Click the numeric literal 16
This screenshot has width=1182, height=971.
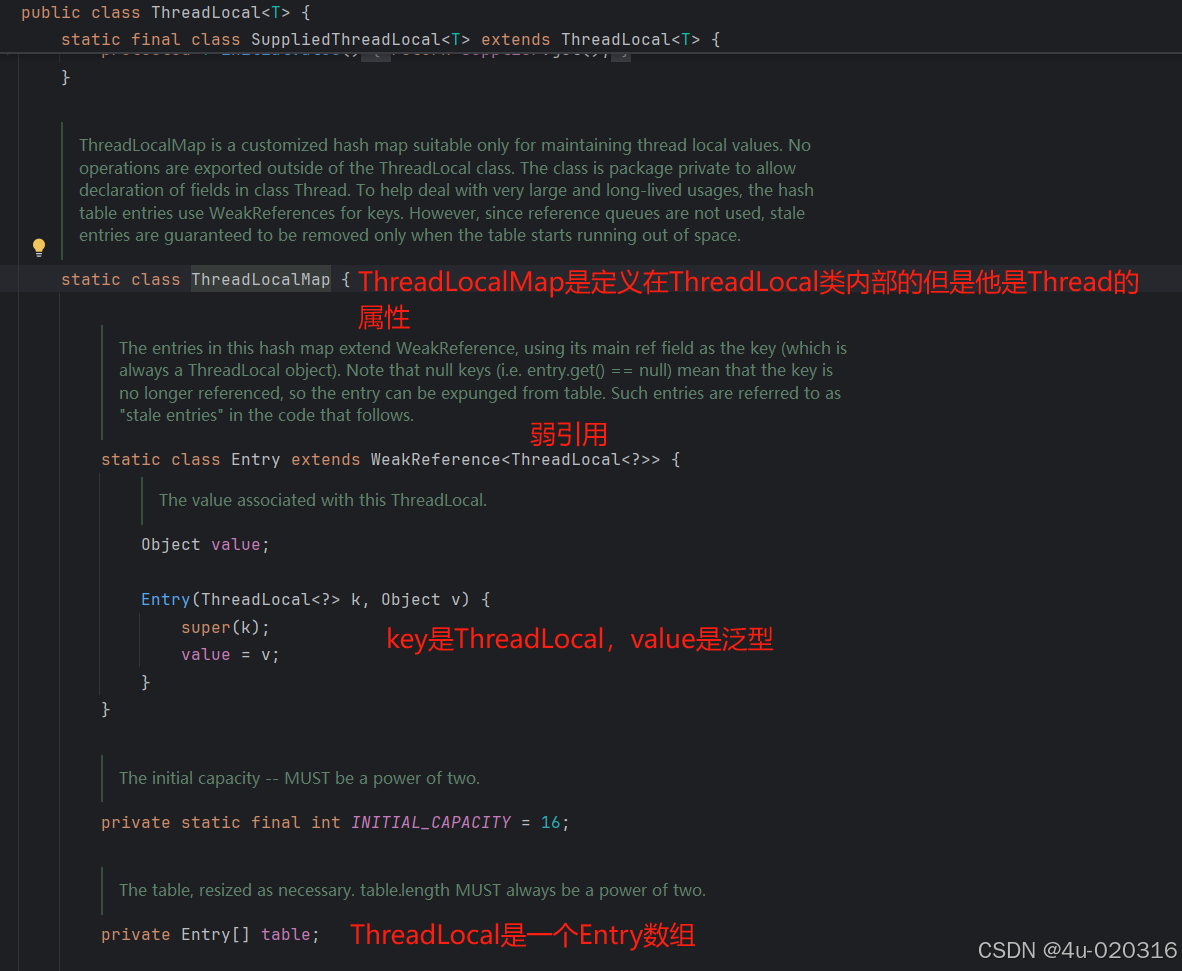(x=550, y=822)
